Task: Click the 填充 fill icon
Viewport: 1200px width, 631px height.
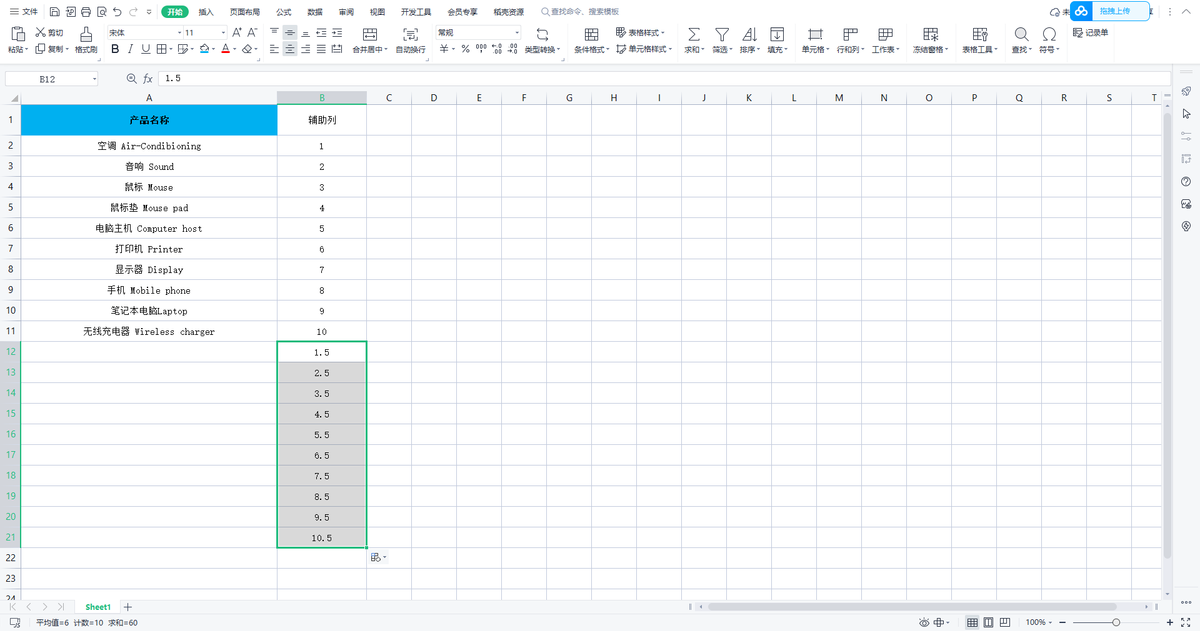Action: pos(776,34)
